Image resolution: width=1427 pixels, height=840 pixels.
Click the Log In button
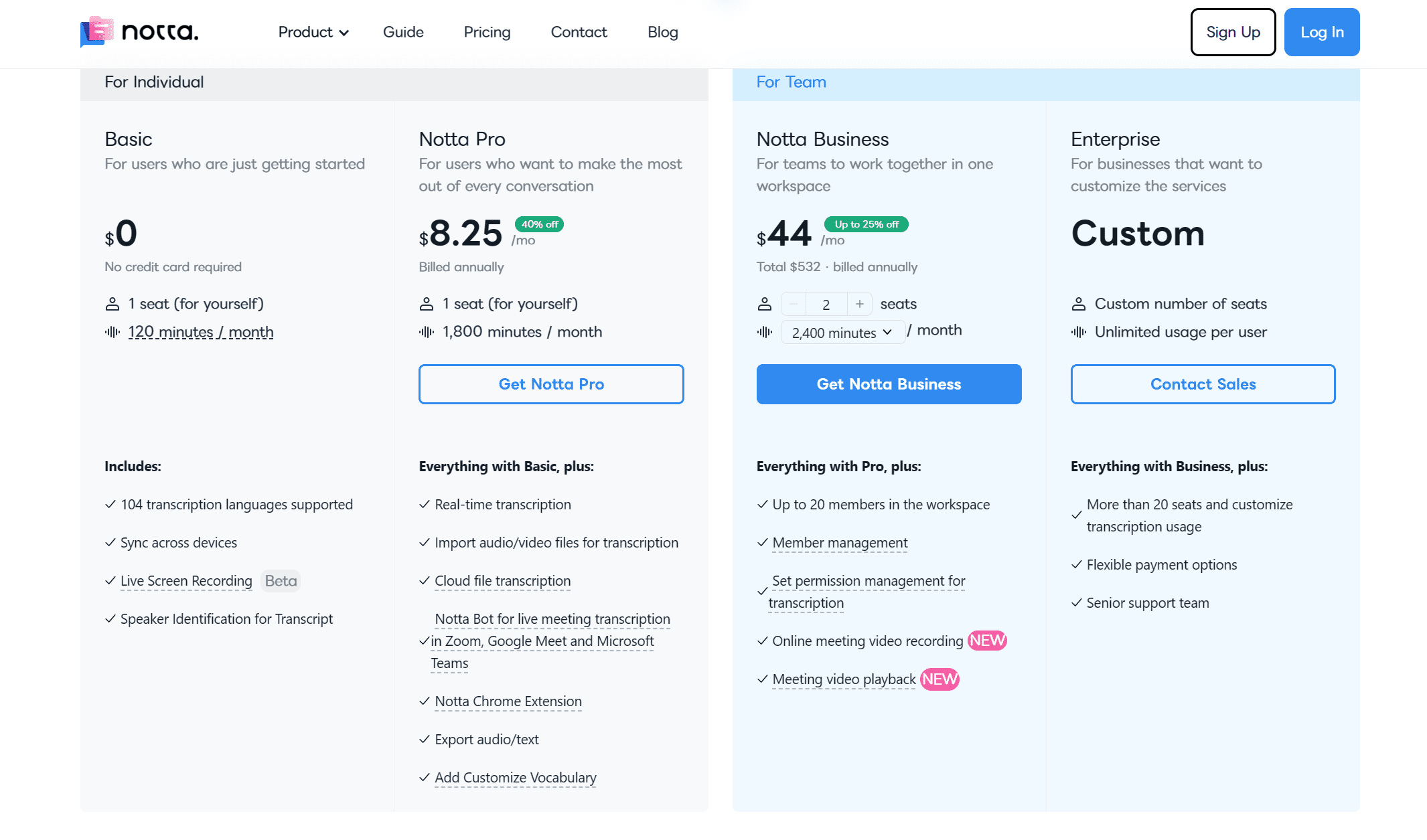pos(1321,32)
